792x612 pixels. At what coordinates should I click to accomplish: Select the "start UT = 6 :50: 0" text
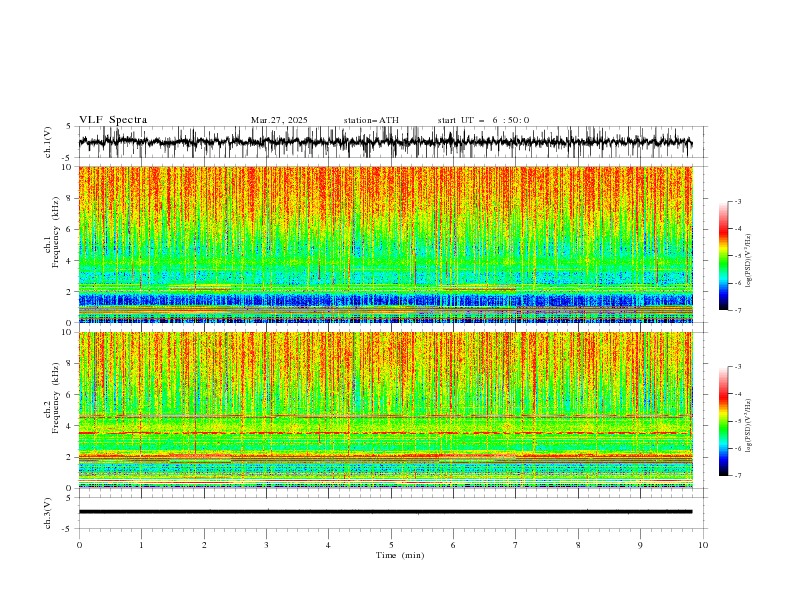coord(483,120)
